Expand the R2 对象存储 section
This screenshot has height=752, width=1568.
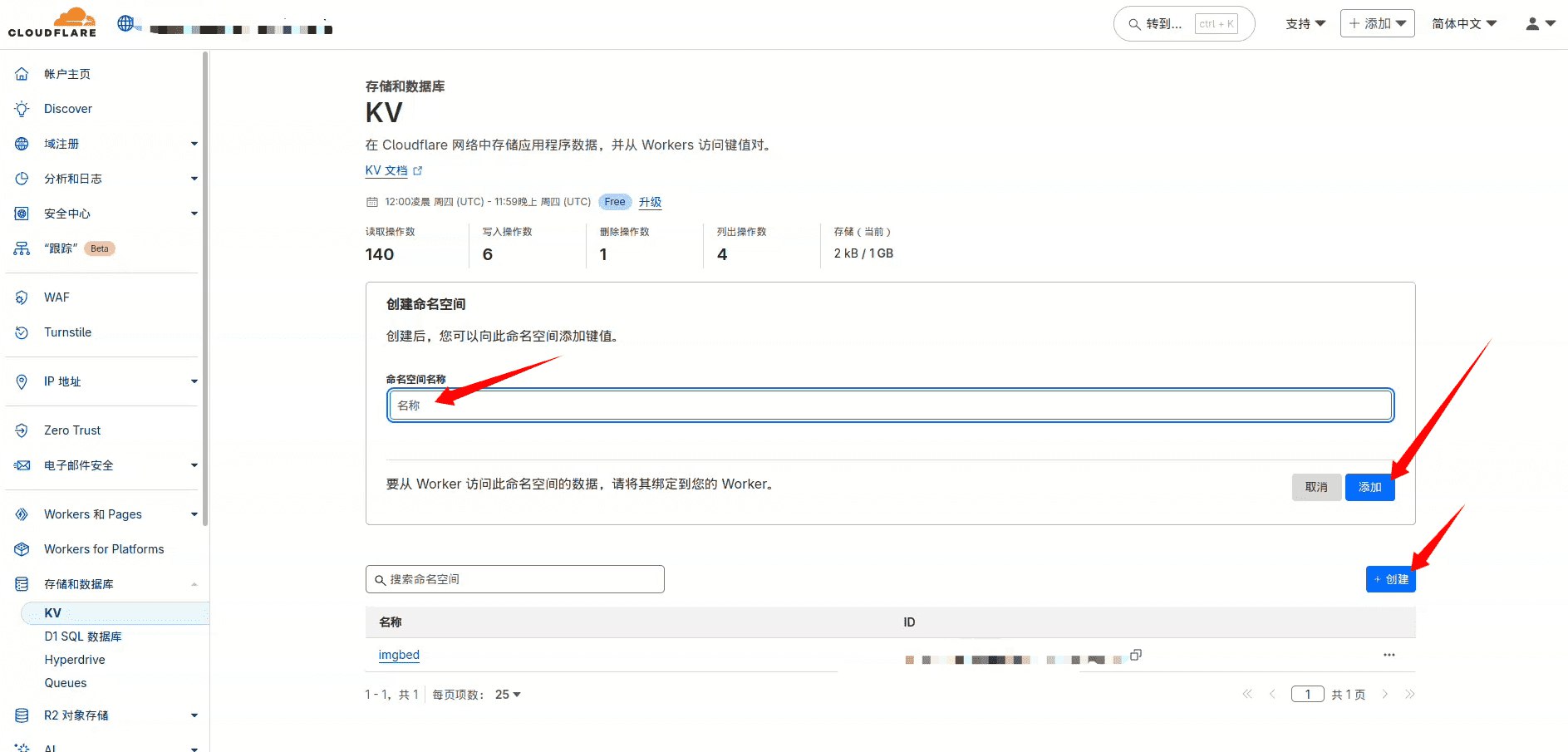tap(194, 715)
